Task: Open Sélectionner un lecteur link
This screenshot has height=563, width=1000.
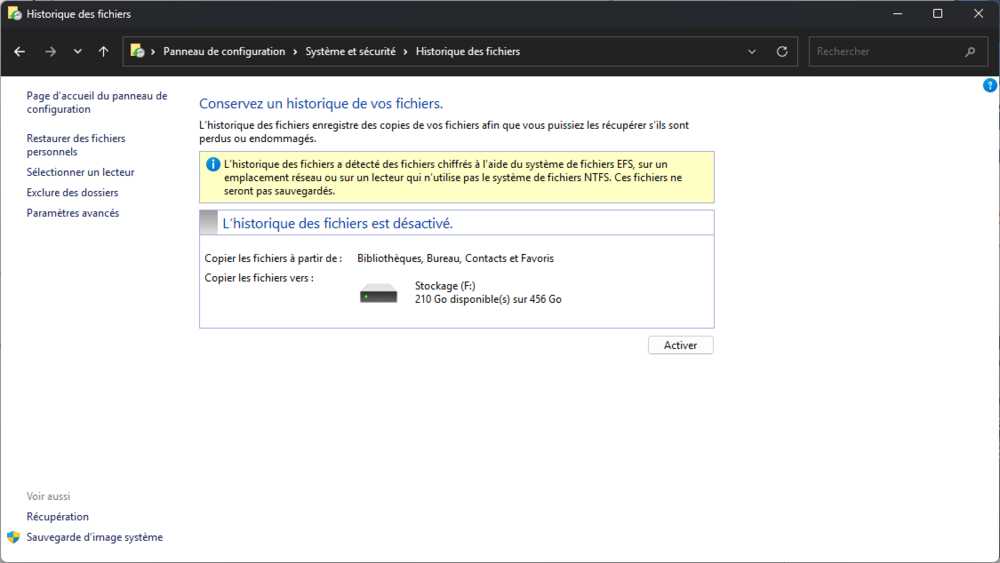Action: [x=80, y=172]
